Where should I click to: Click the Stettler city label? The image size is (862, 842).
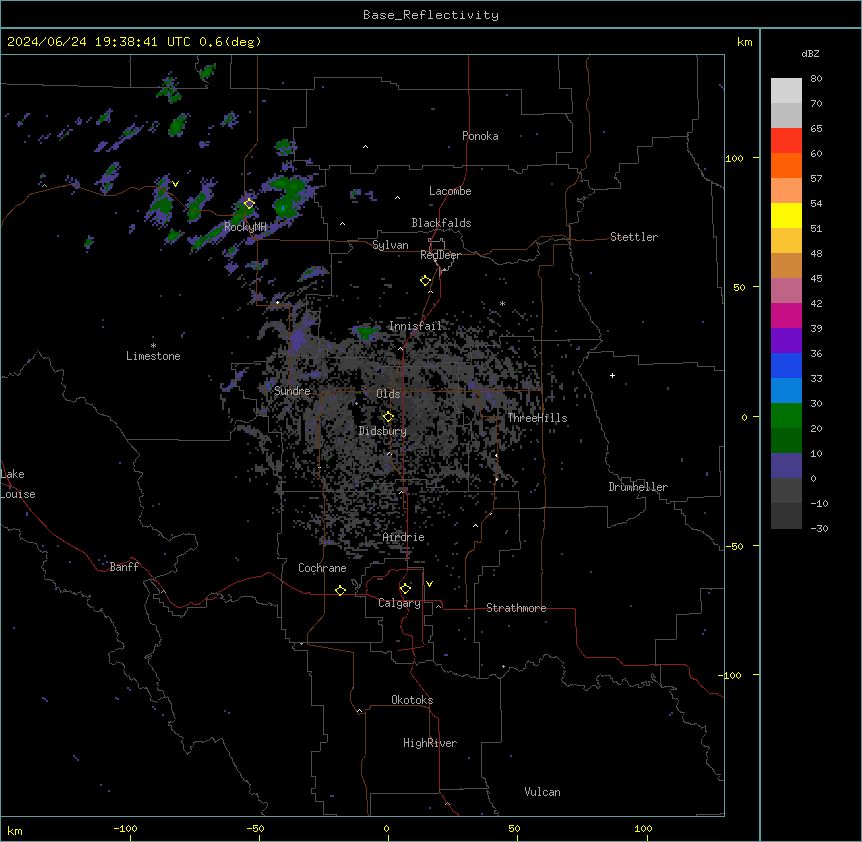click(634, 237)
